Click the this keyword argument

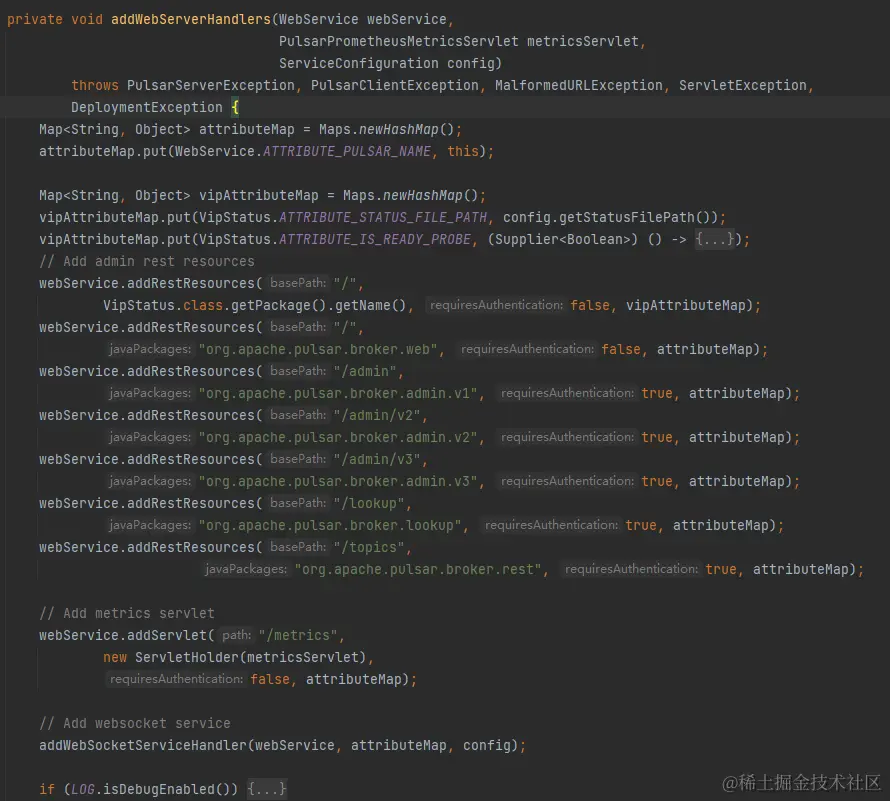[463, 152]
